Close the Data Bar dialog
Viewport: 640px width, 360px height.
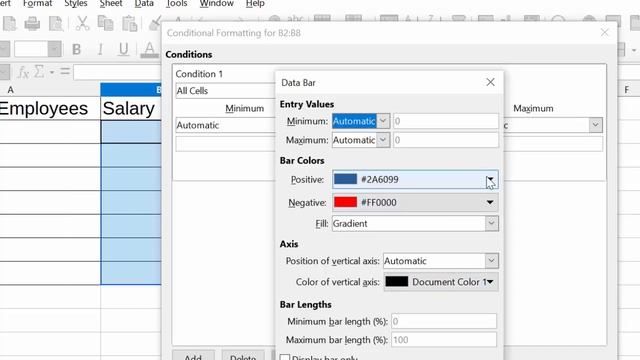pyautogui.click(x=490, y=82)
